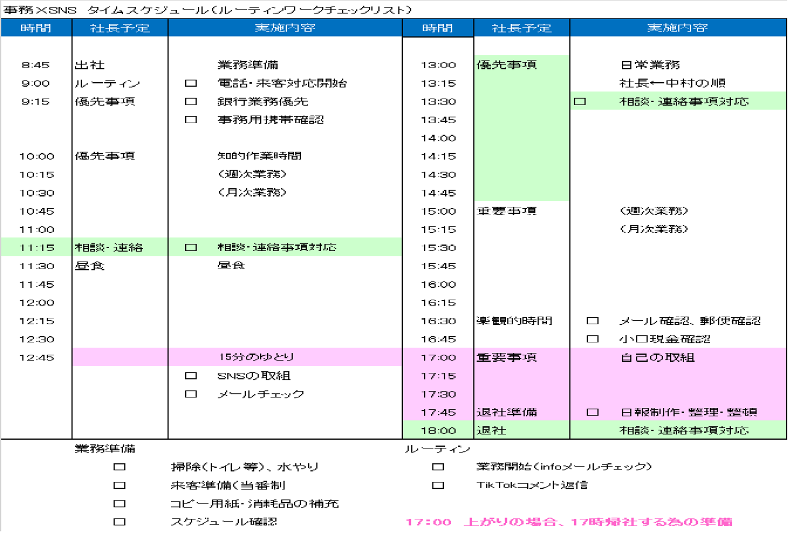This screenshot has width=800, height=550.
Task: Tick the スケジュール確認 checkbox
Action: (119, 522)
